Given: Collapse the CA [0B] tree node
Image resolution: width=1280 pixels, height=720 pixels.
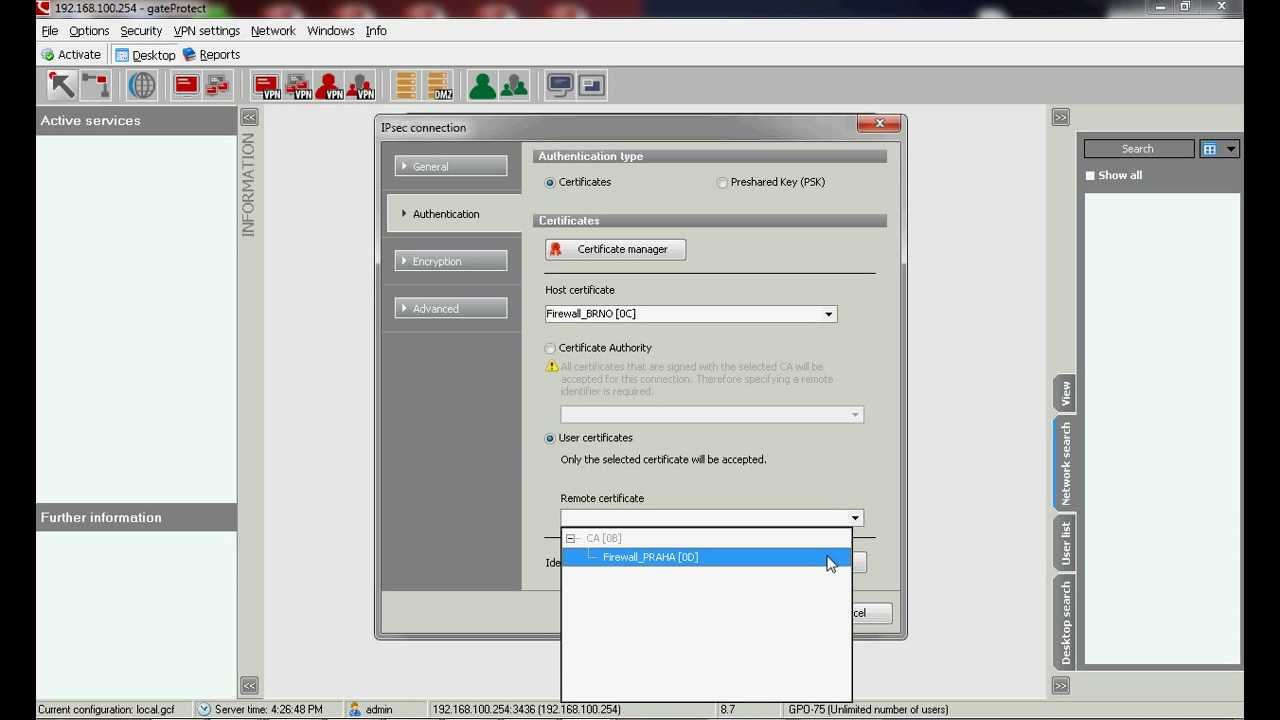Looking at the screenshot, I should (x=570, y=538).
